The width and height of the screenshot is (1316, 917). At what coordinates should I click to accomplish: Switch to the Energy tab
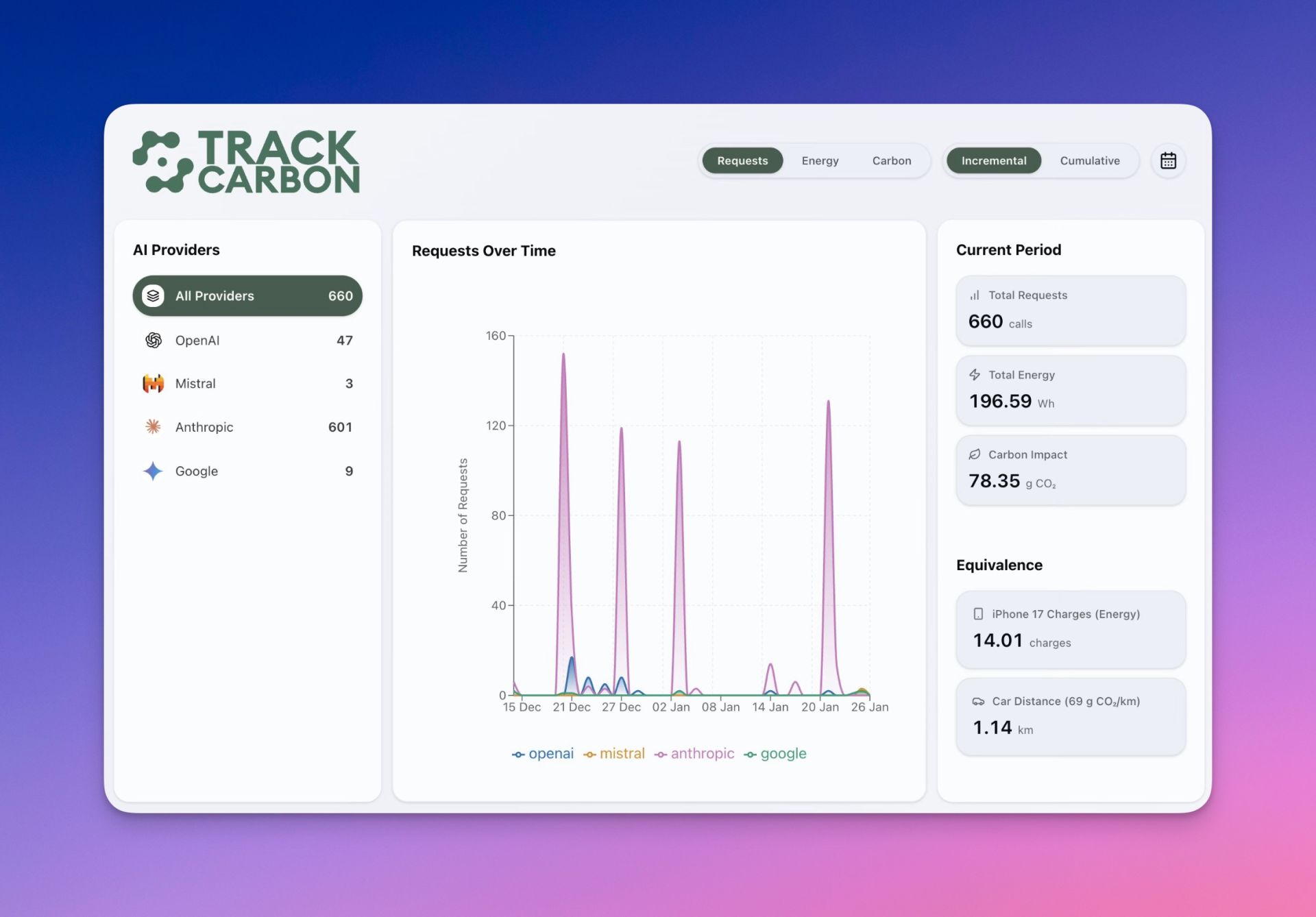(x=820, y=160)
